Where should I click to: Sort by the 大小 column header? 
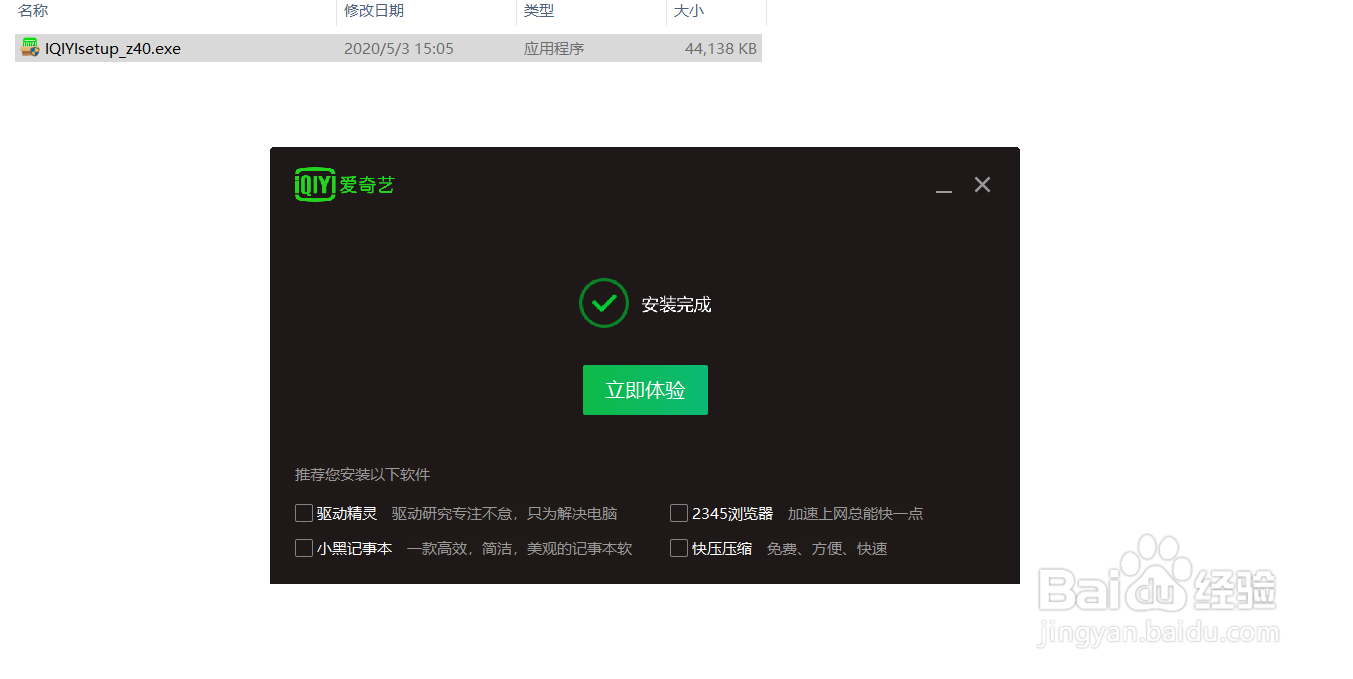(688, 11)
